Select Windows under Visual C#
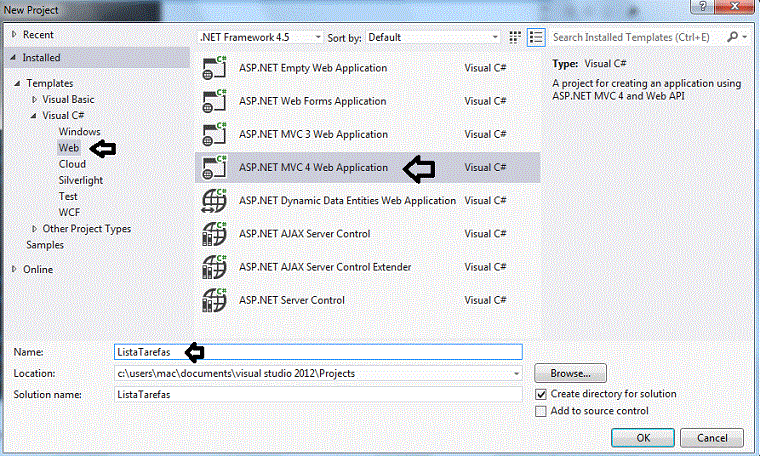This screenshot has height=456, width=760. pos(79,132)
